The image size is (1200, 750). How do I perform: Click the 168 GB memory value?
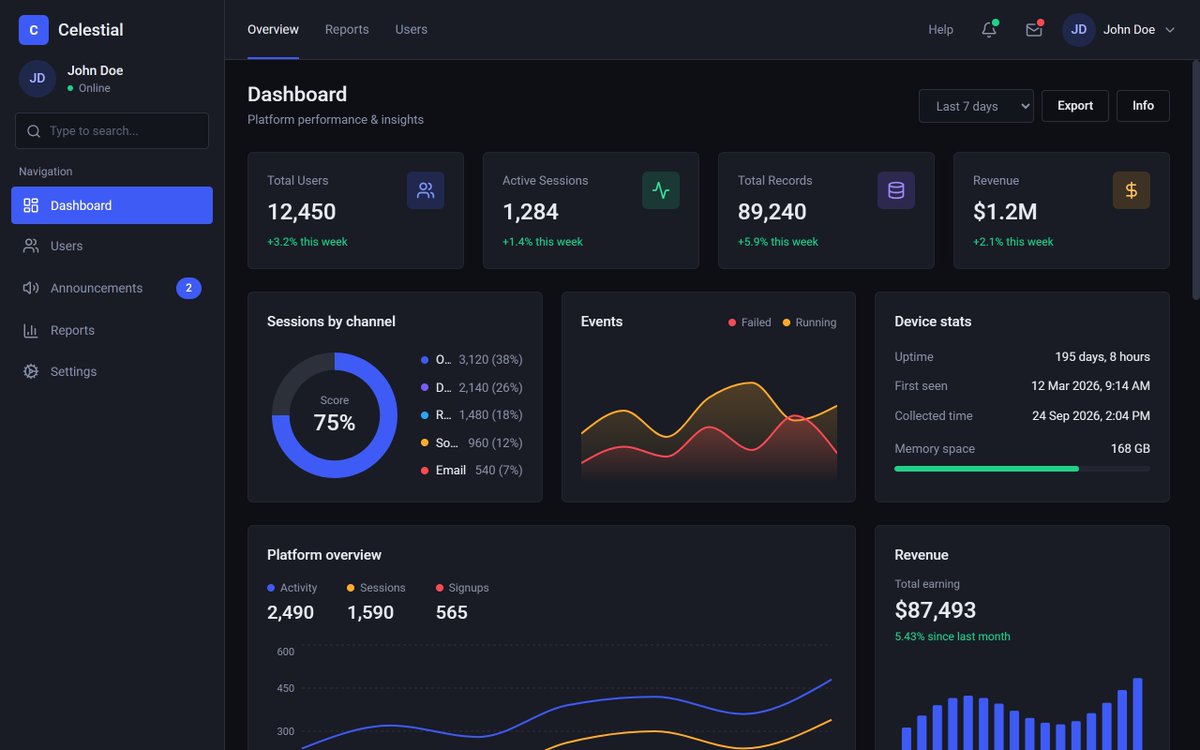pos(1130,449)
